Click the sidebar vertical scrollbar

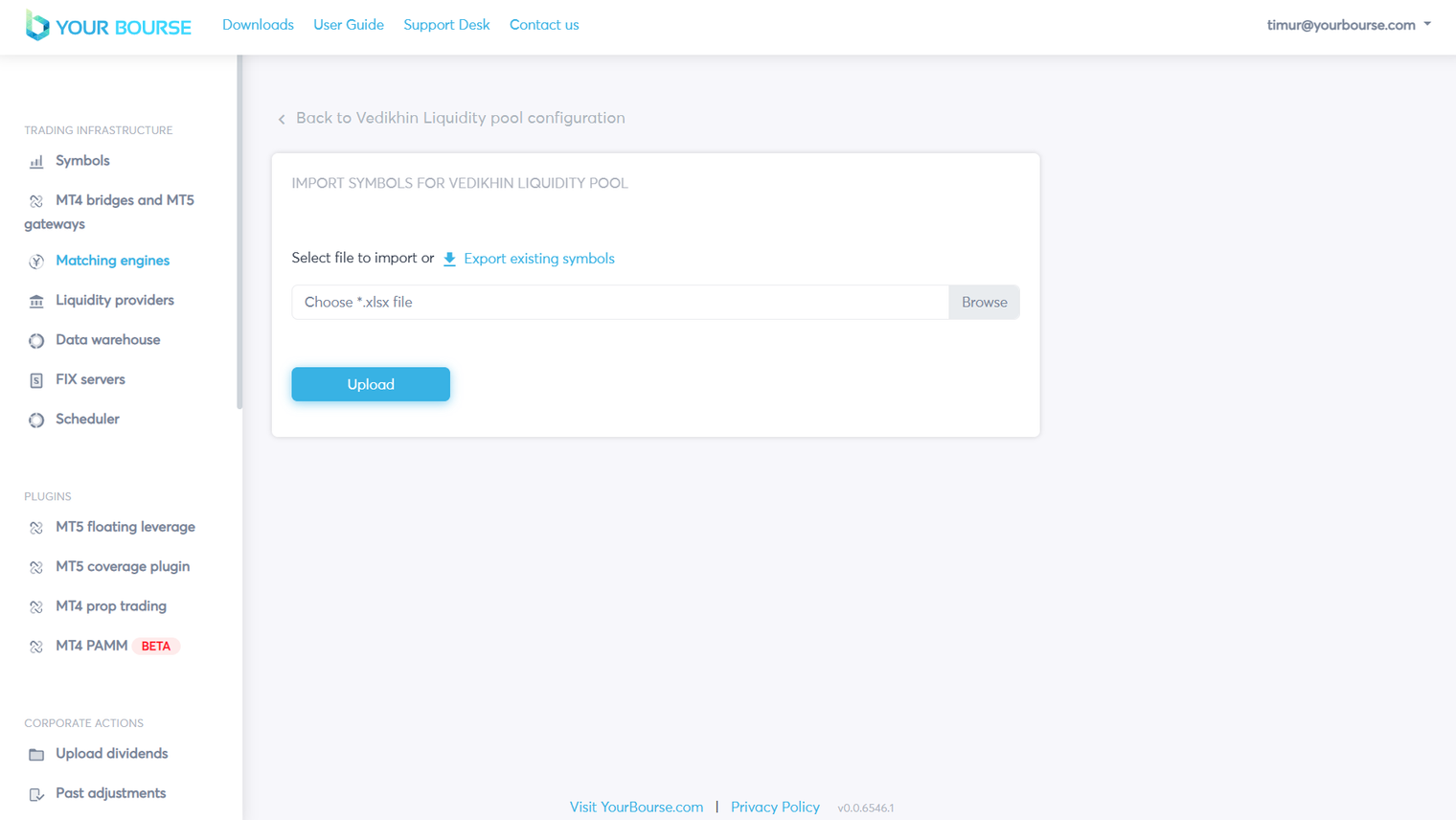239,230
